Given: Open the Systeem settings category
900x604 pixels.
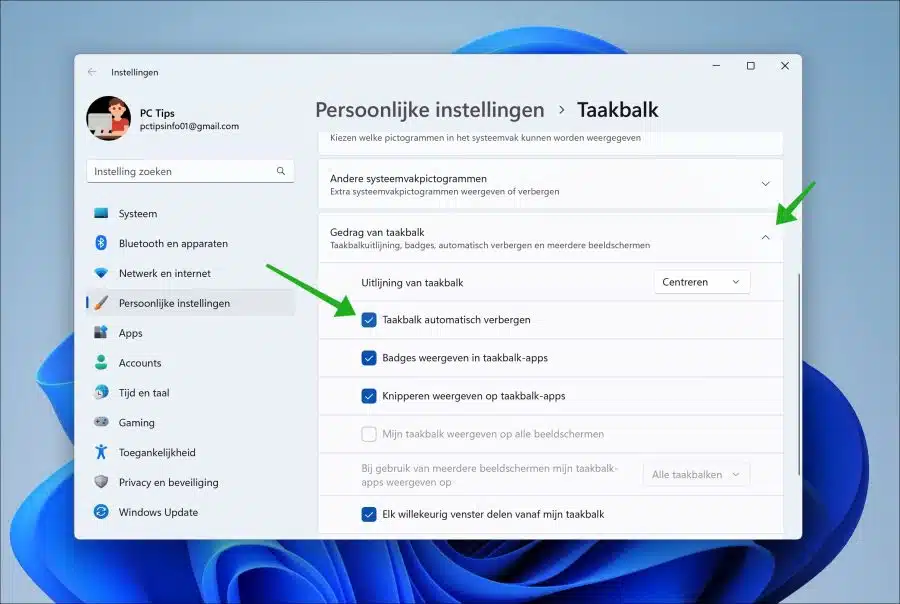Looking at the screenshot, I should [x=191, y=214].
